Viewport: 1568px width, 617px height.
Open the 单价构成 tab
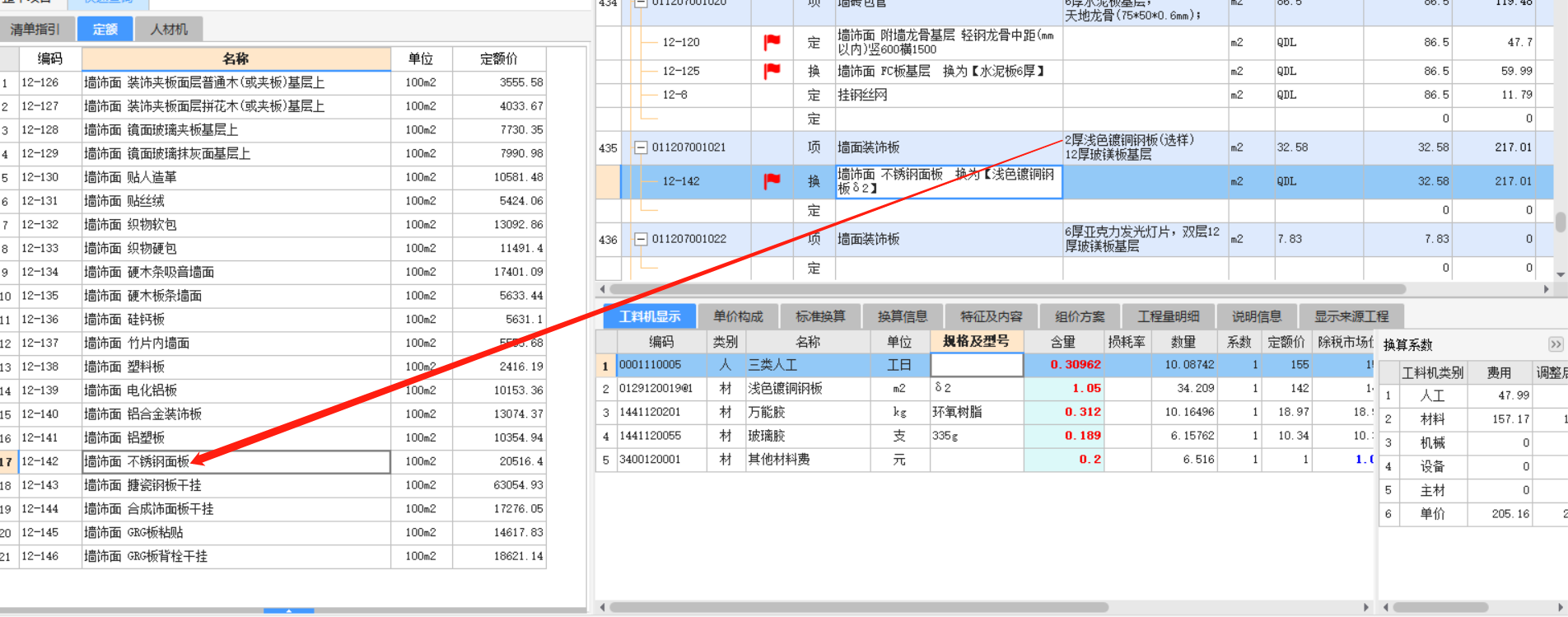pos(738,316)
